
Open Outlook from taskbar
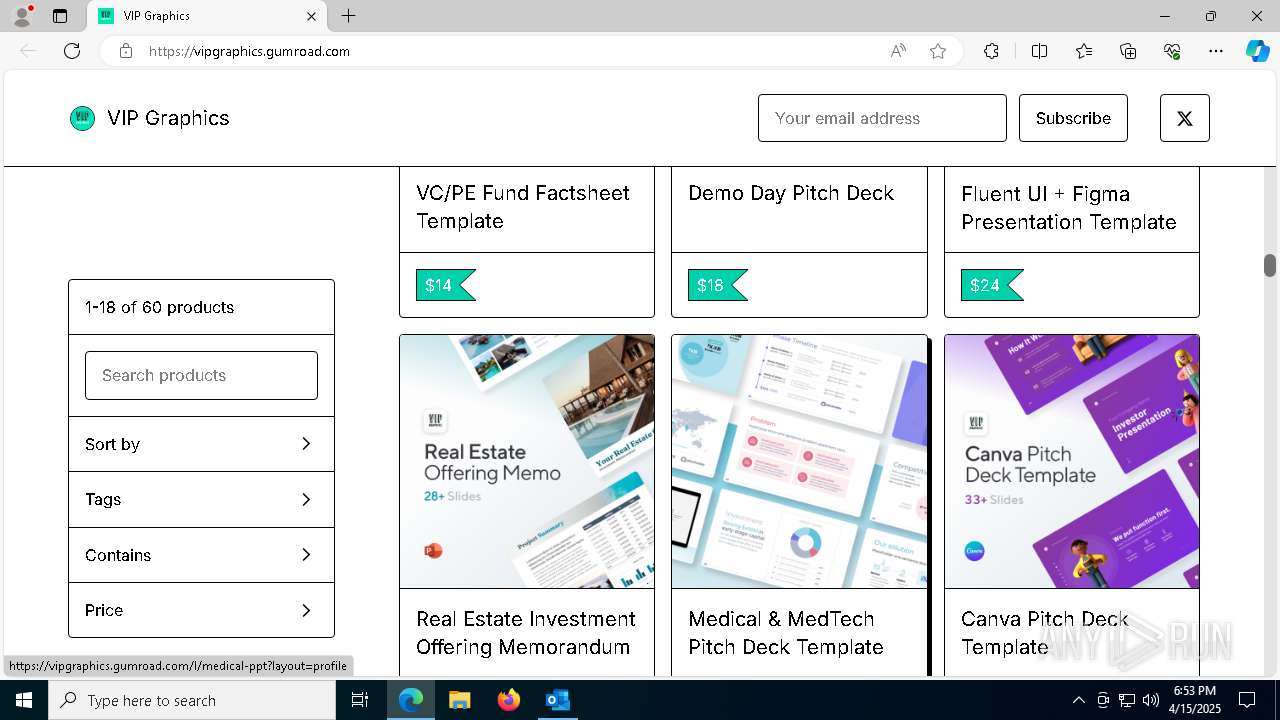[x=557, y=700]
